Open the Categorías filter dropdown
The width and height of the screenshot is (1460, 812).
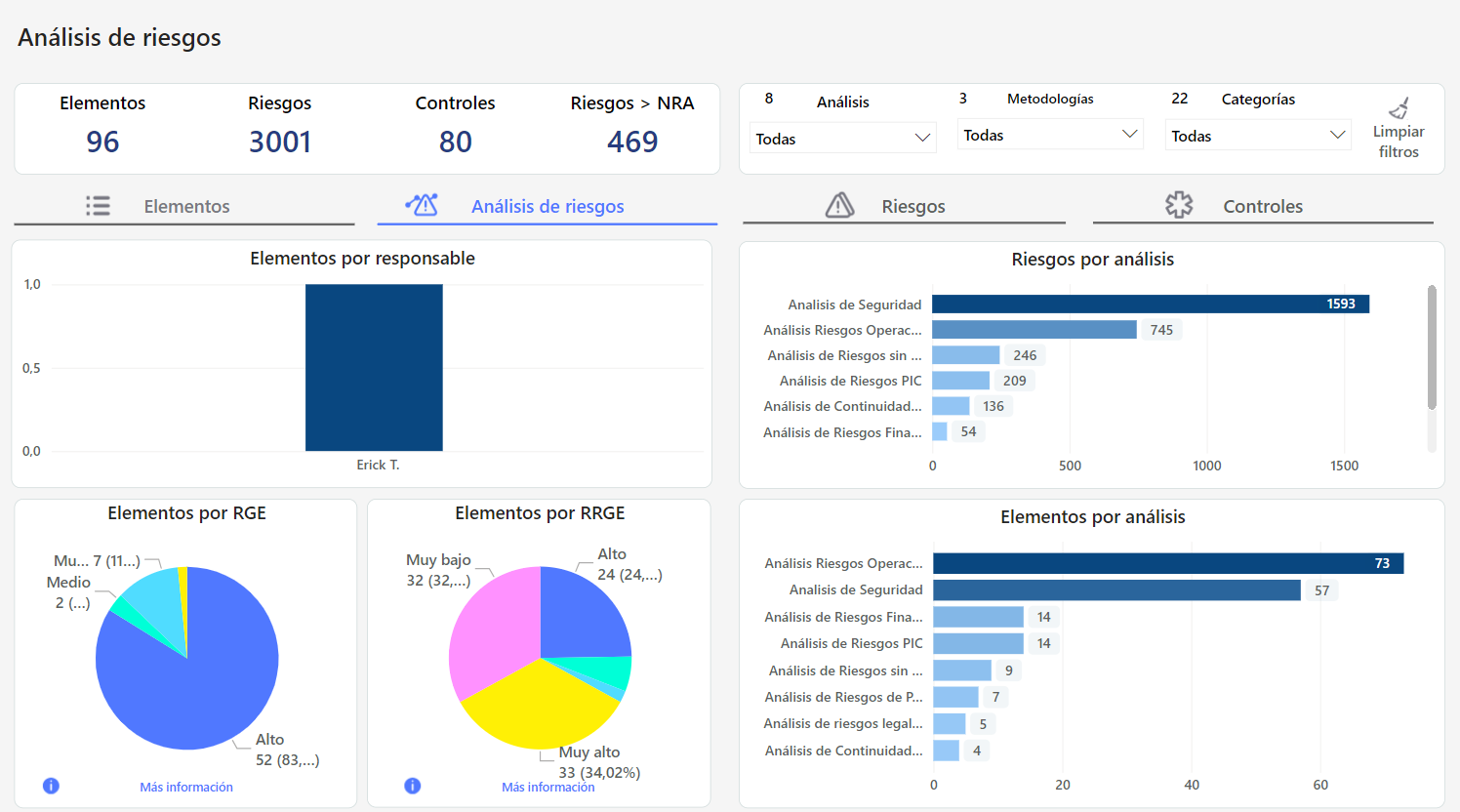coord(1257,136)
